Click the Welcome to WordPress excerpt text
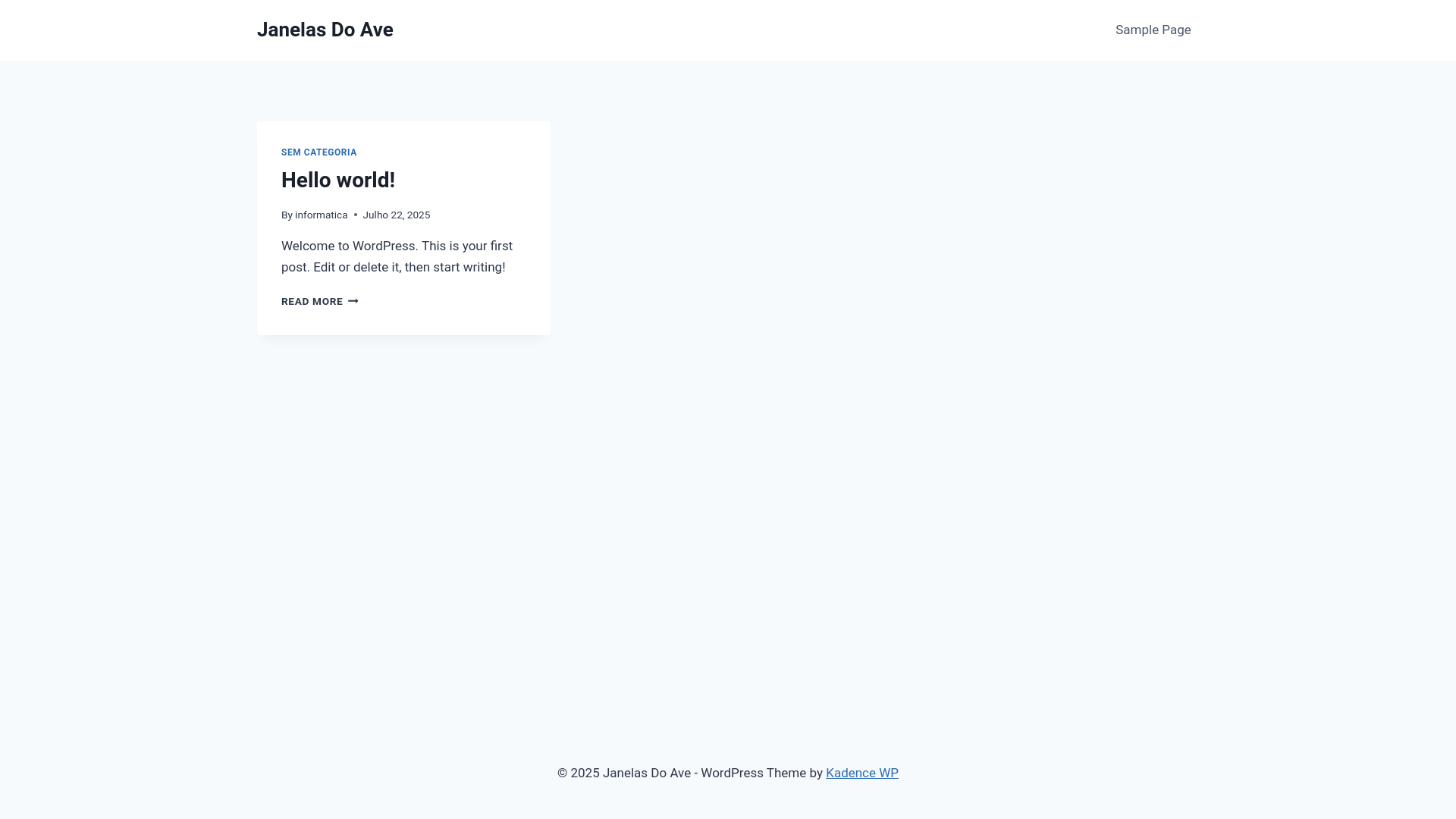 coord(397,256)
